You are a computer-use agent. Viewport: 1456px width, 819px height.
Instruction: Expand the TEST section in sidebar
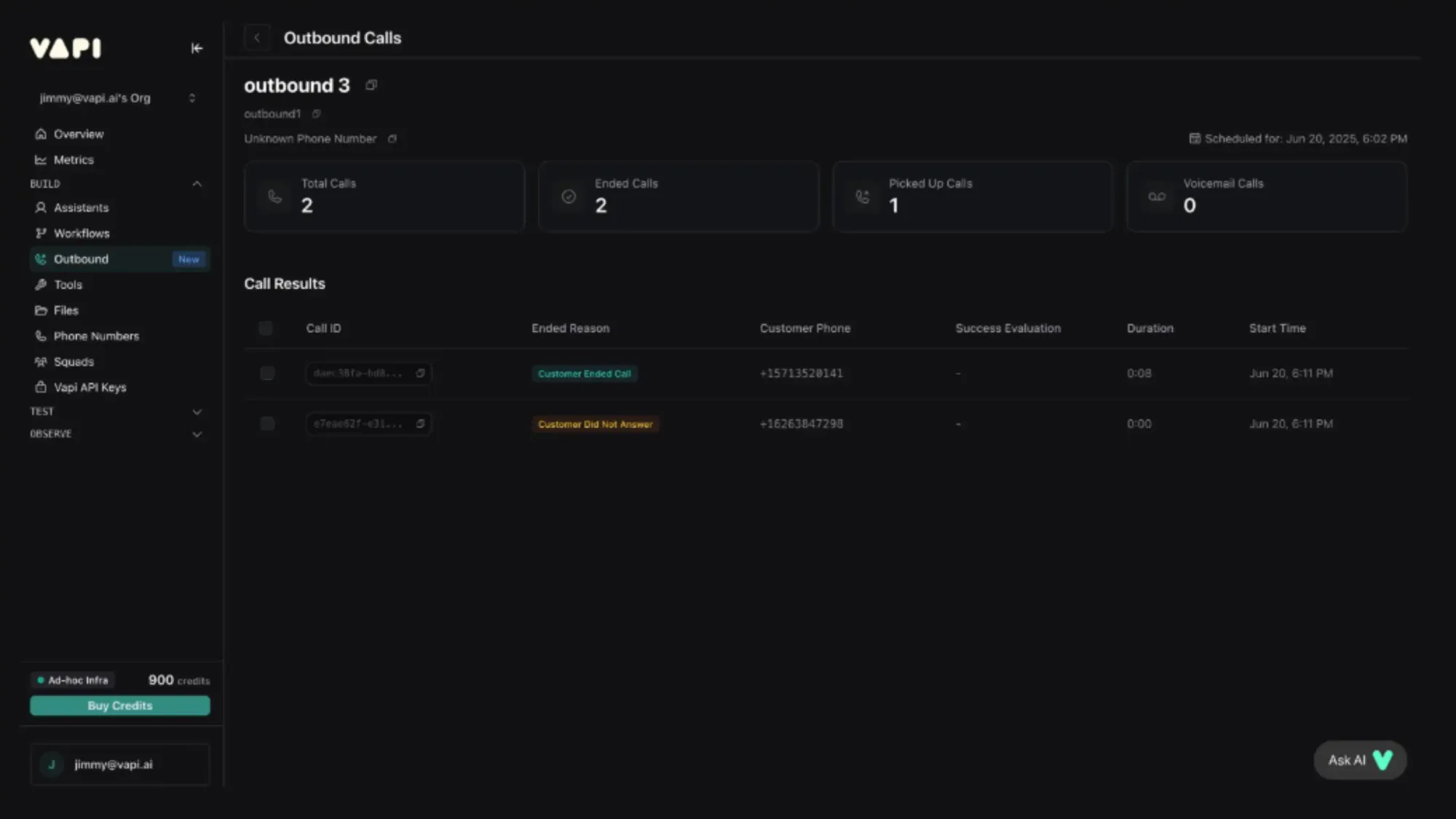(x=197, y=412)
